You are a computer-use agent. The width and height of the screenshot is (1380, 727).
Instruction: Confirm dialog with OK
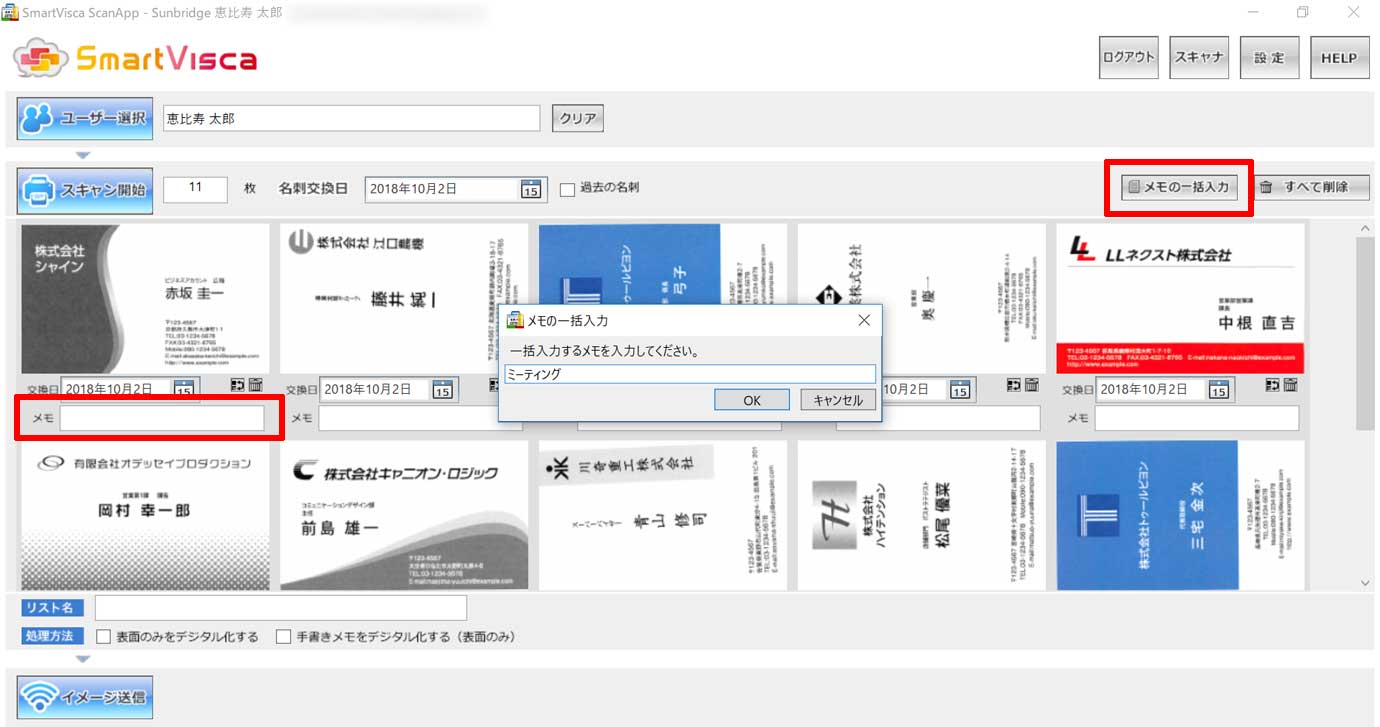[x=752, y=400]
